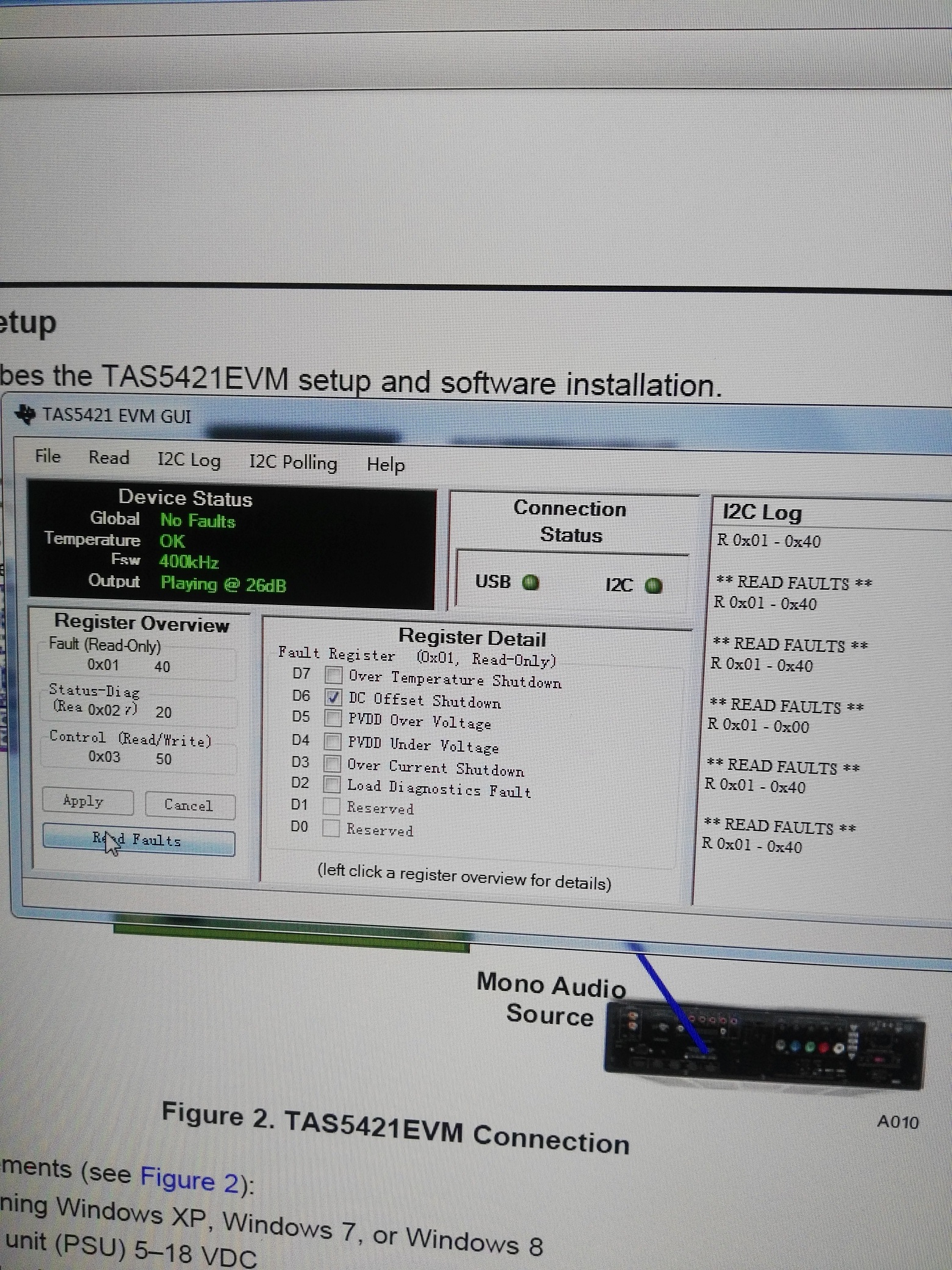The width and height of the screenshot is (952, 1270).
Task: Click 'R 0x01 - 0x00' log entry
Action: coord(759,725)
